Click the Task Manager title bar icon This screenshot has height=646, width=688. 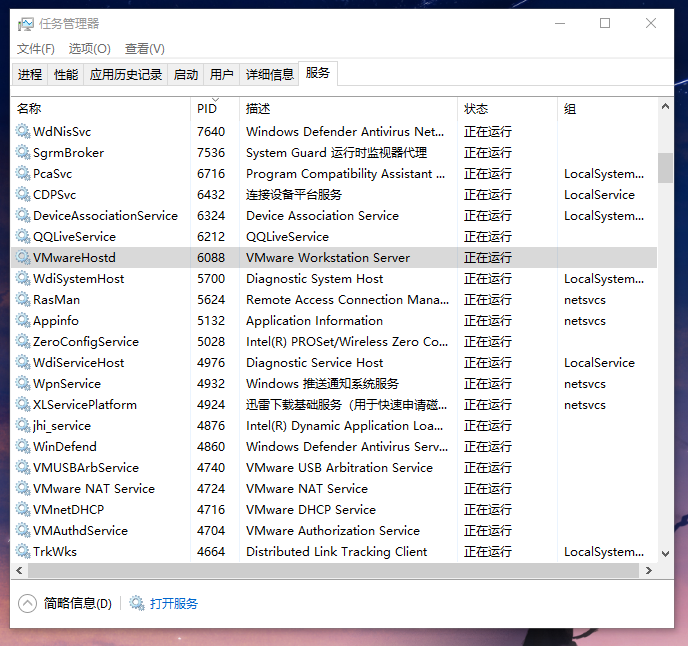click(x=25, y=24)
